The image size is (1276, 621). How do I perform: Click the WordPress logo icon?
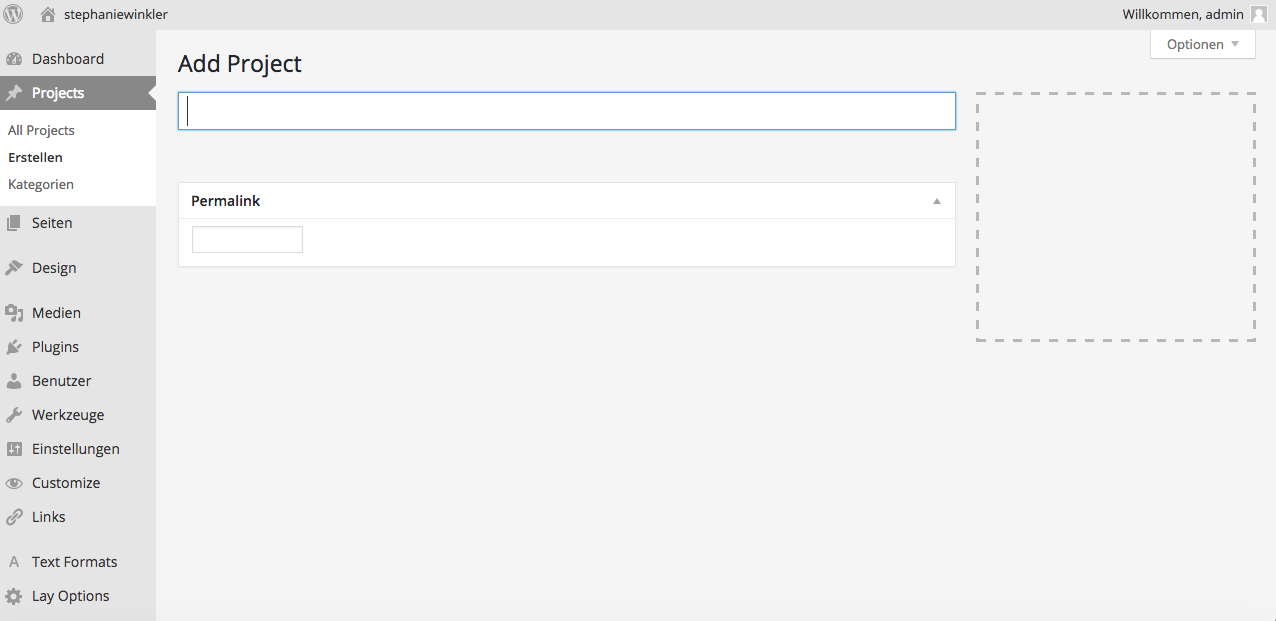click(x=14, y=14)
